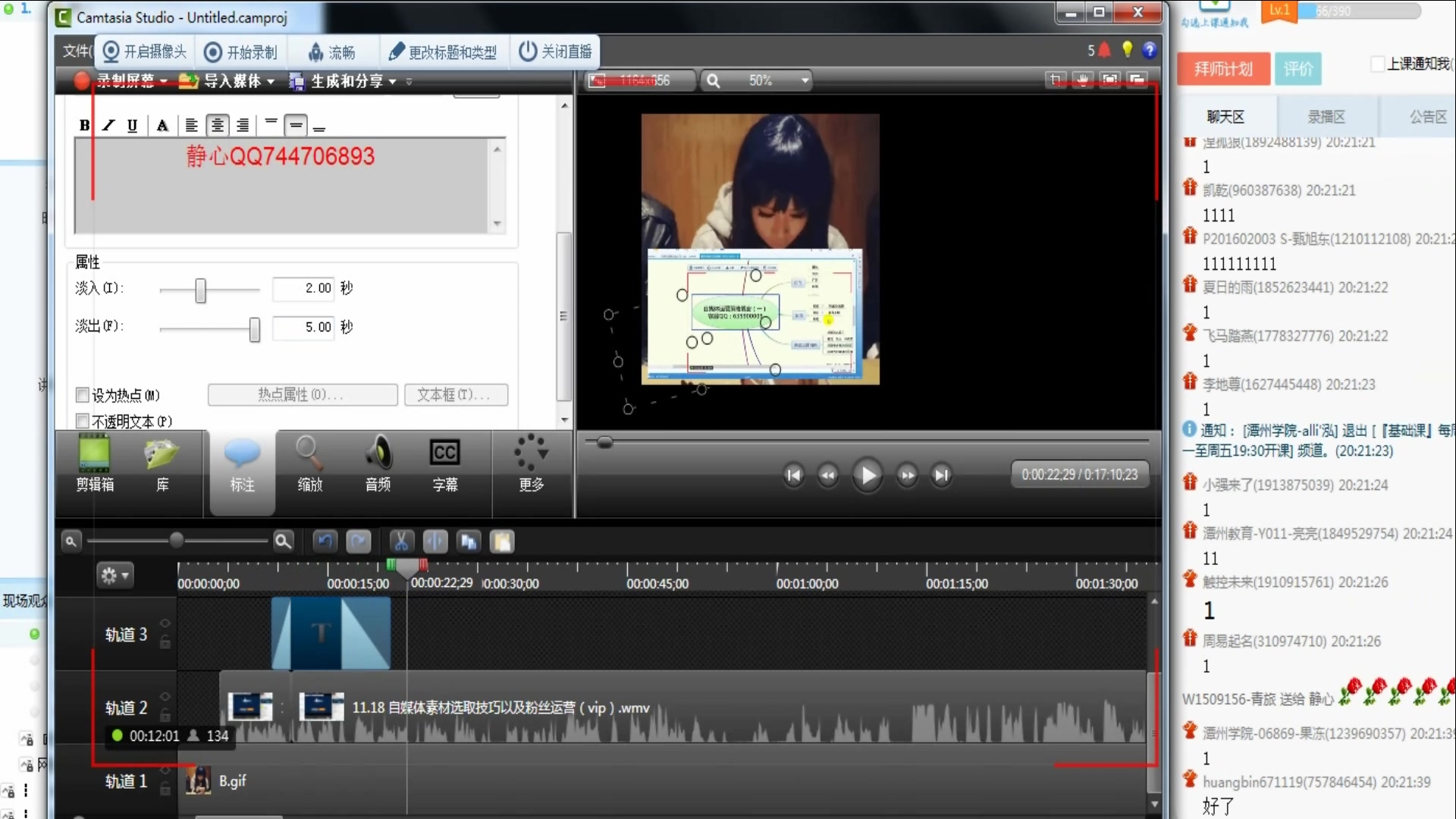
Task: Enable 不透明文本 checkbox
Action: coord(82,421)
